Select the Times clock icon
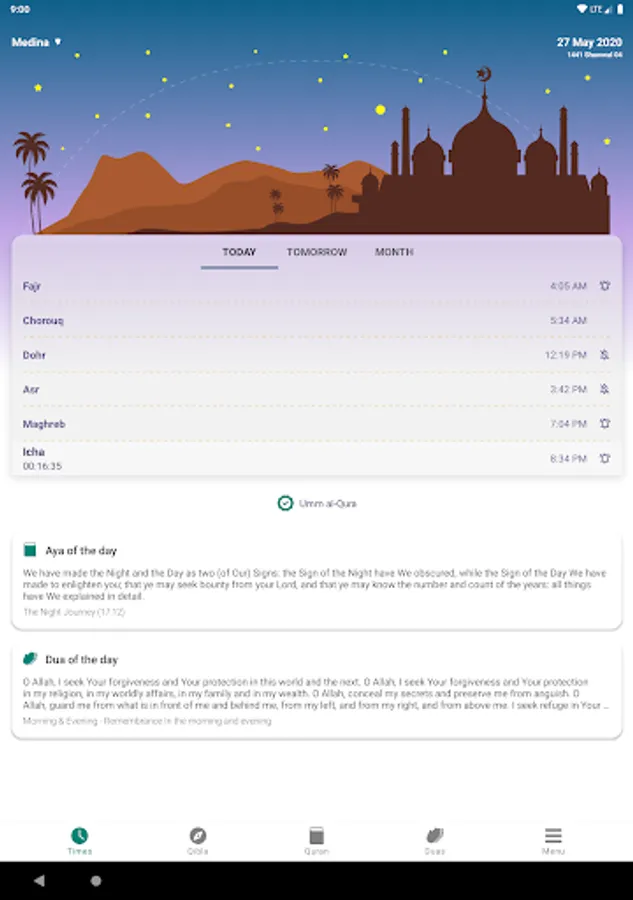 coord(79,835)
